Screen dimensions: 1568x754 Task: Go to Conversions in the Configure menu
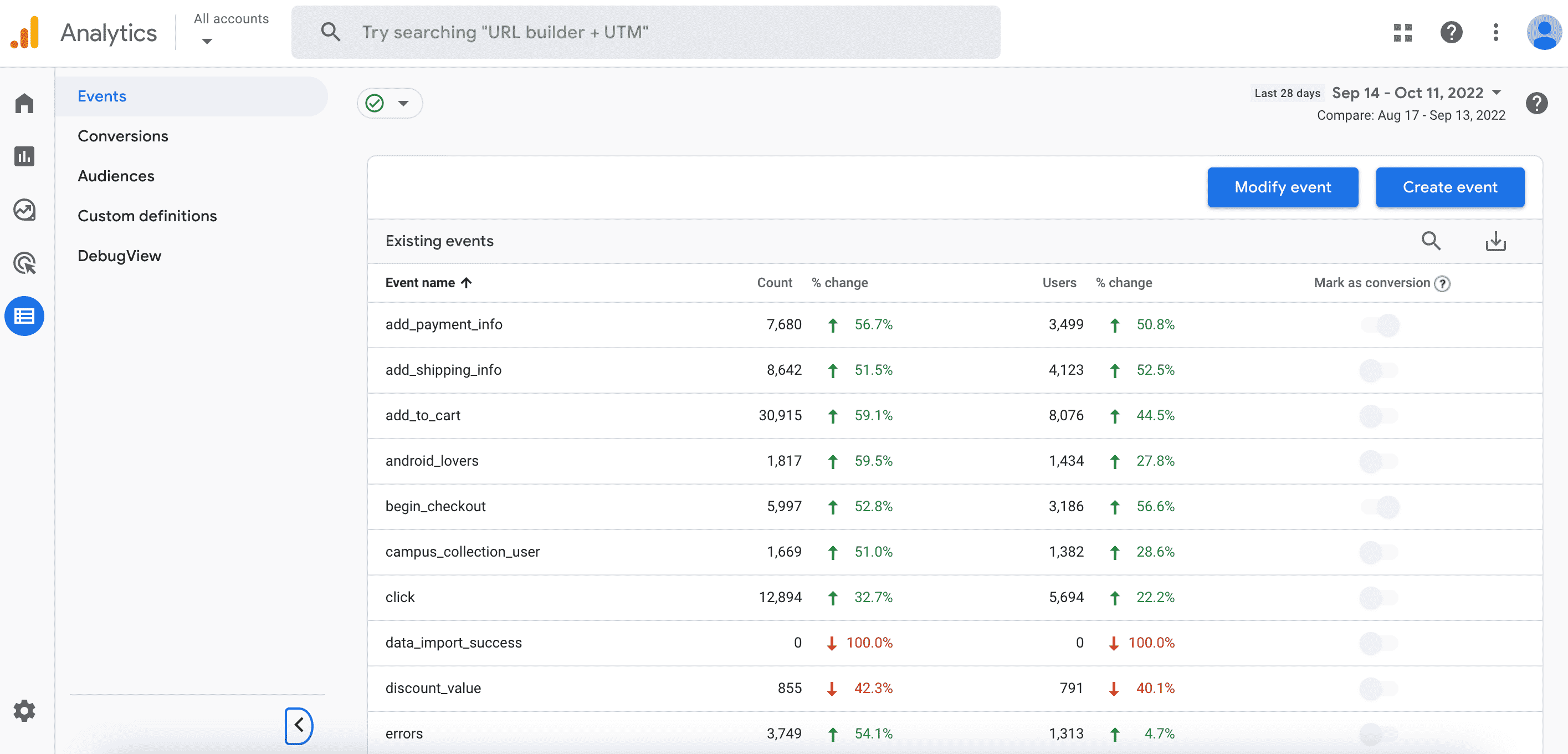click(123, 136)
